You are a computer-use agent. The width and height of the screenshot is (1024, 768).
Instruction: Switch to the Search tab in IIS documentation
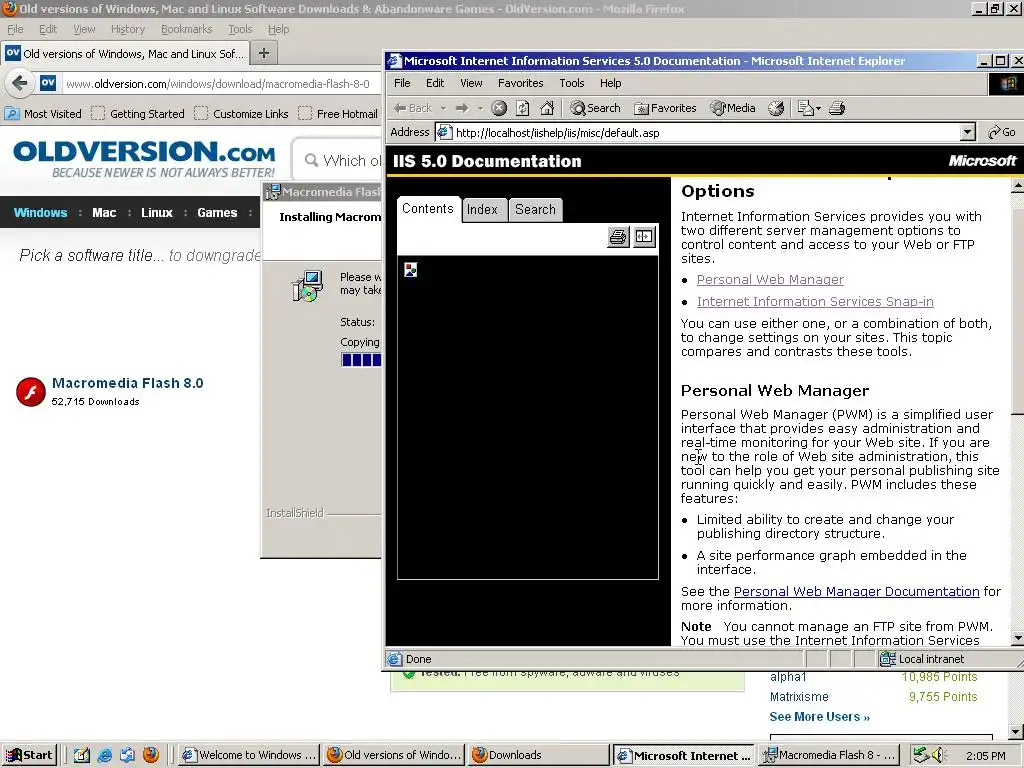[536, 210]
